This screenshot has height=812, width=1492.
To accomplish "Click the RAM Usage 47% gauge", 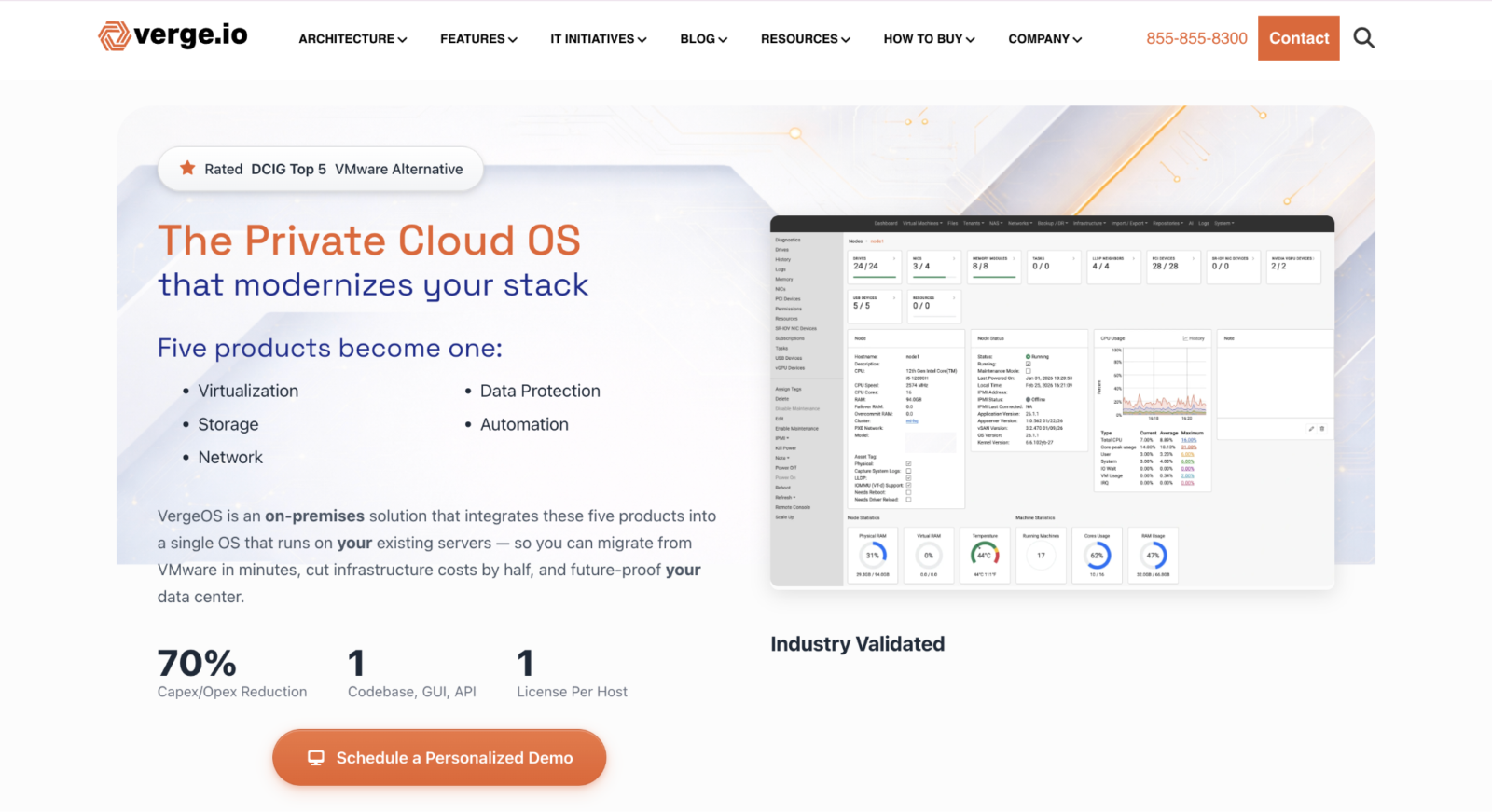I will pos(1154,555).
